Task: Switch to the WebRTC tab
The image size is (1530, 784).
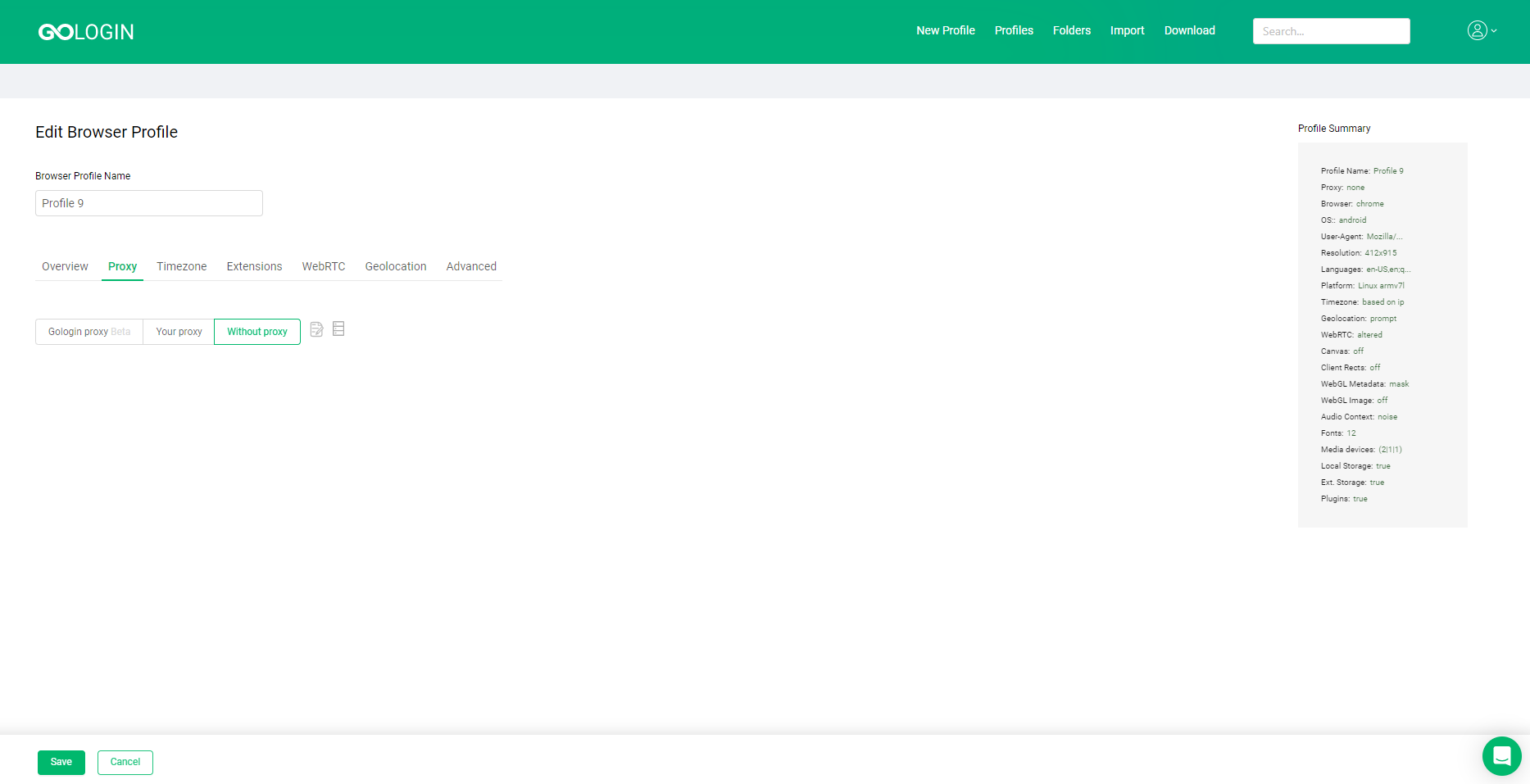Action: [x=323, y=266]
